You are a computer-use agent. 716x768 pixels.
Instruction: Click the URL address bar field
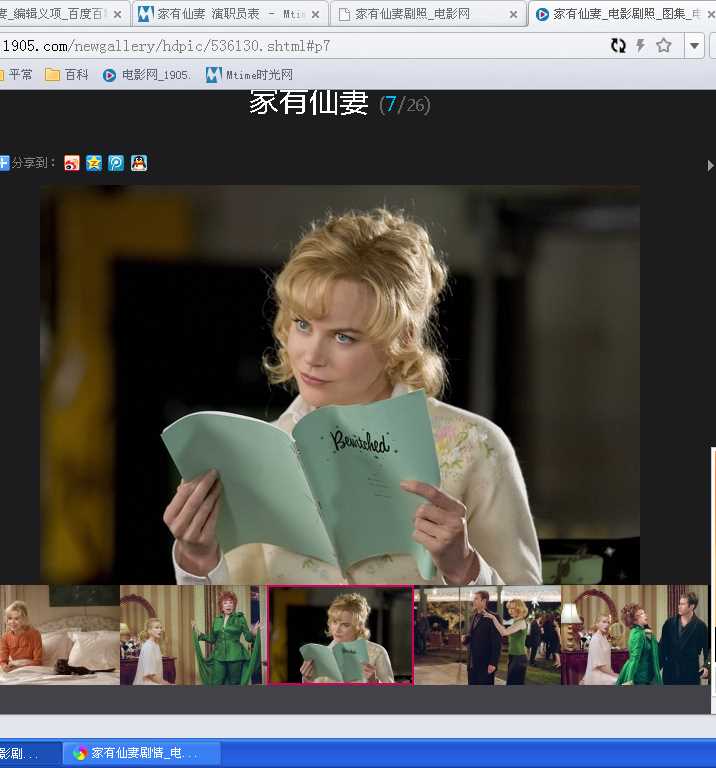[300, 46]
